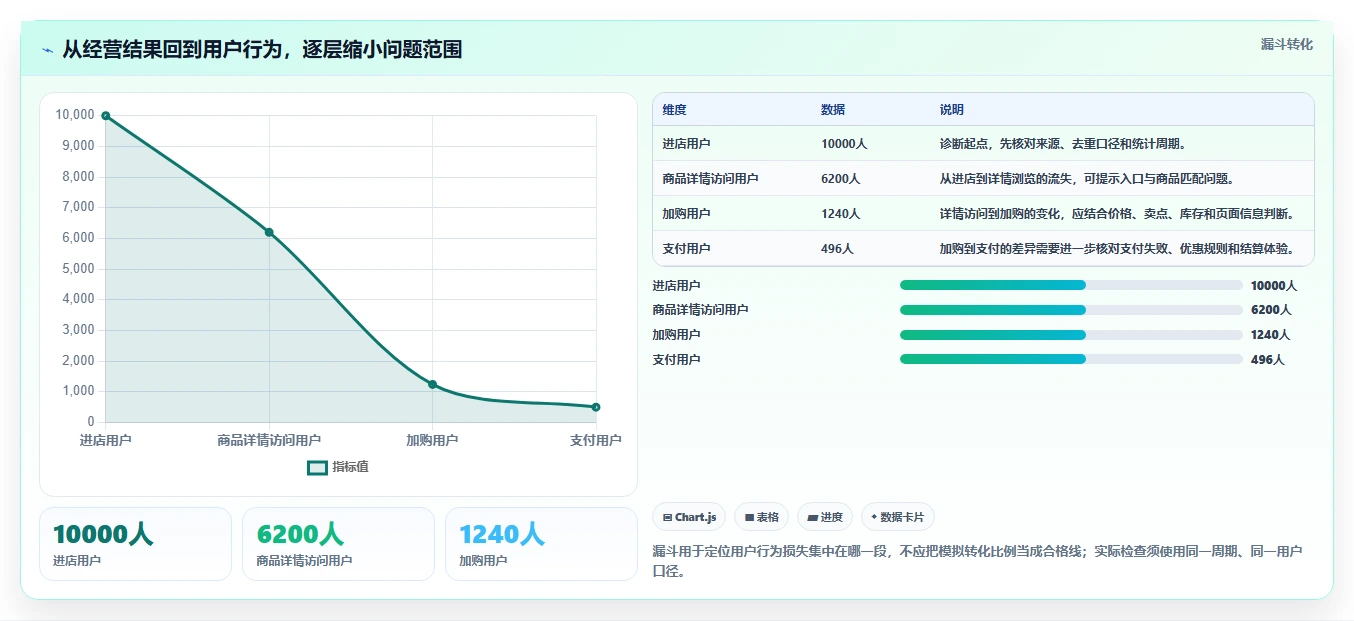Click the 说明 column header
Viewport: 1354px width, 621px height.
tap(952, 110)
